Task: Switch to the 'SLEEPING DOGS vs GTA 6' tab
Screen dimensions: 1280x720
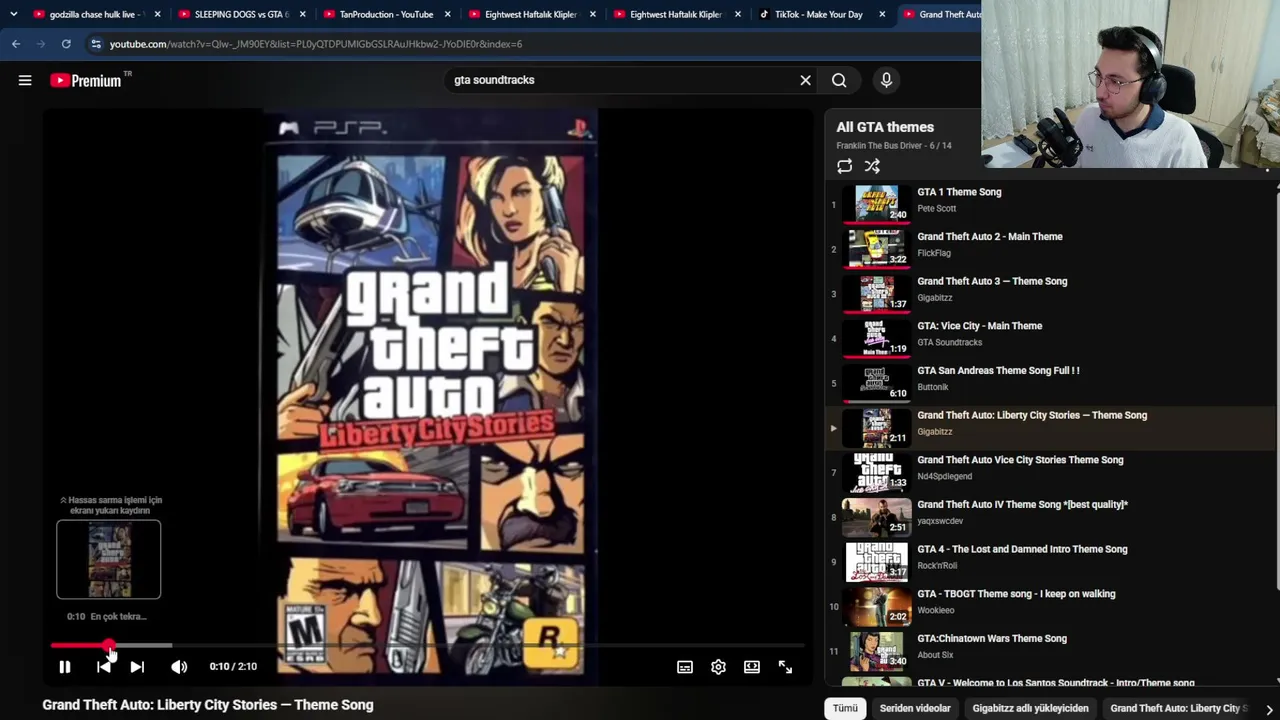Action: pyautogui.click(x=240, y=15)
